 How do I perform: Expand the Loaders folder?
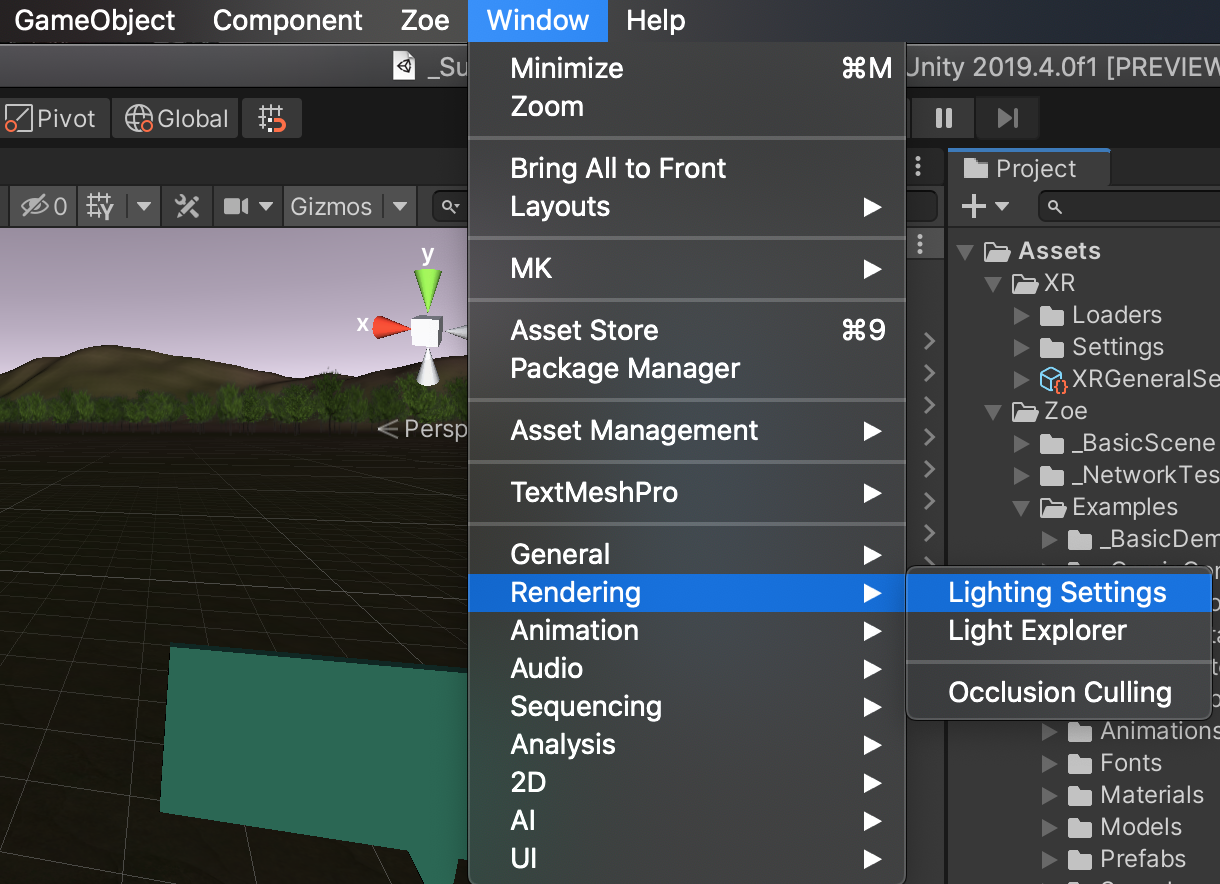point(1021,316)
